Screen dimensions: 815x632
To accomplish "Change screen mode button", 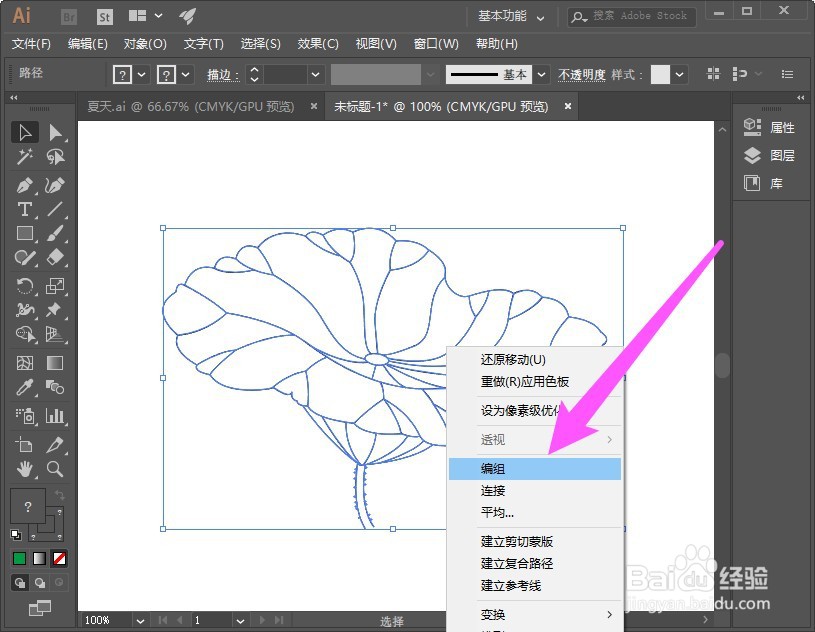I will click(40, 608).
